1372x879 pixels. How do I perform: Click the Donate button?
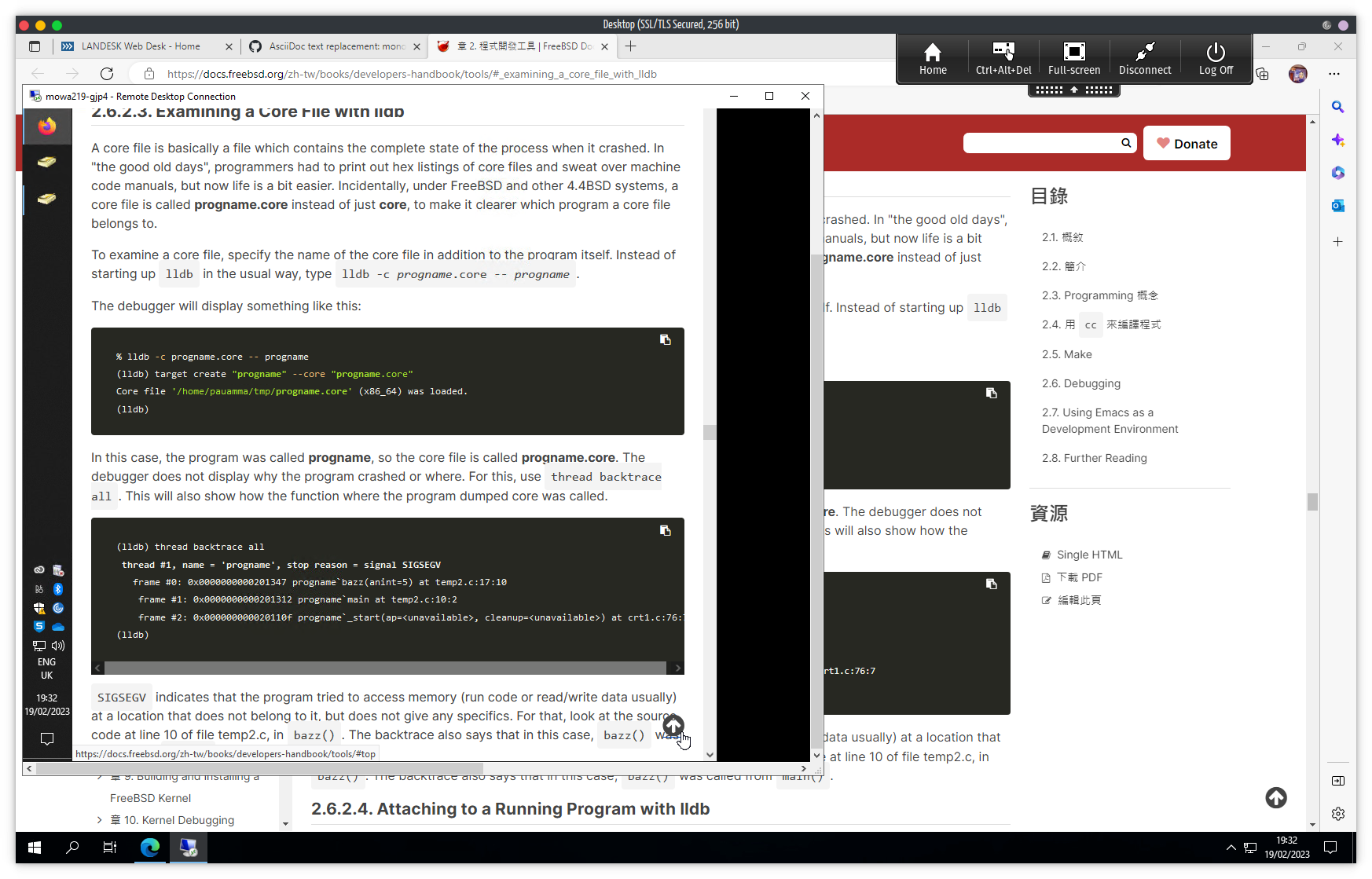pyautogui.click(x=1187, y=144)
